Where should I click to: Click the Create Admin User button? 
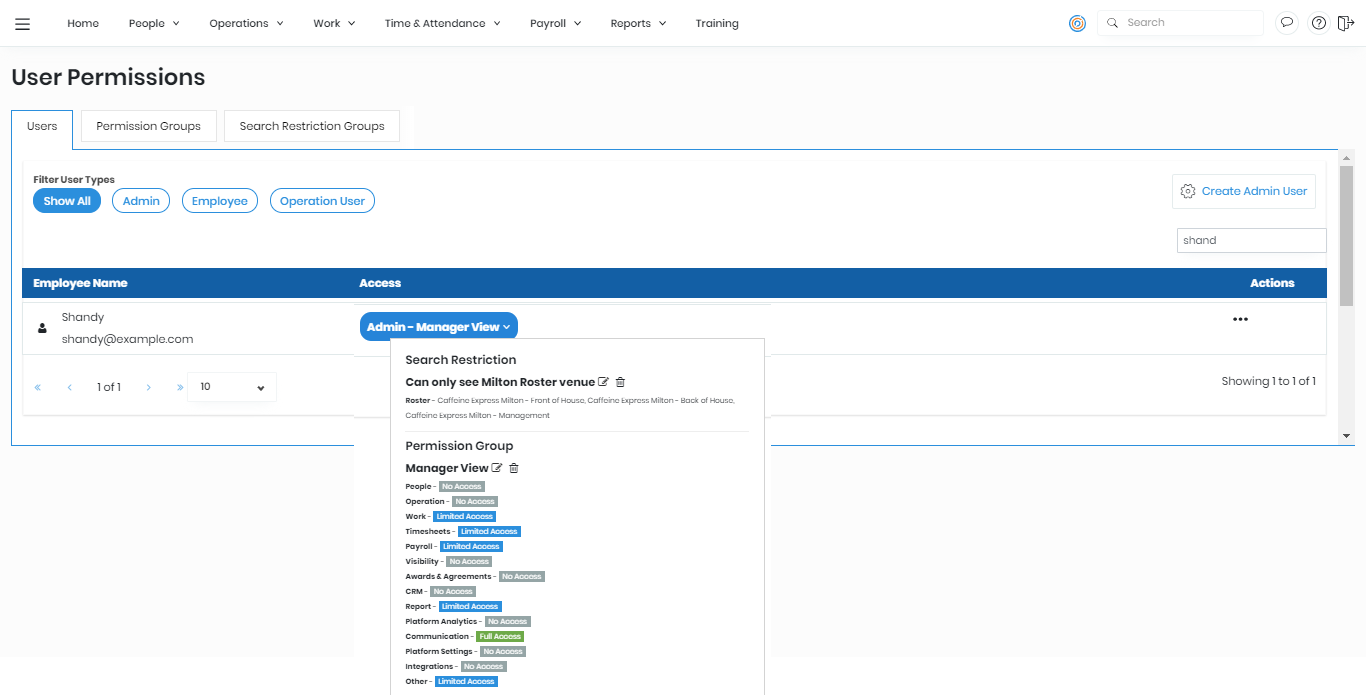(1243, 191)
